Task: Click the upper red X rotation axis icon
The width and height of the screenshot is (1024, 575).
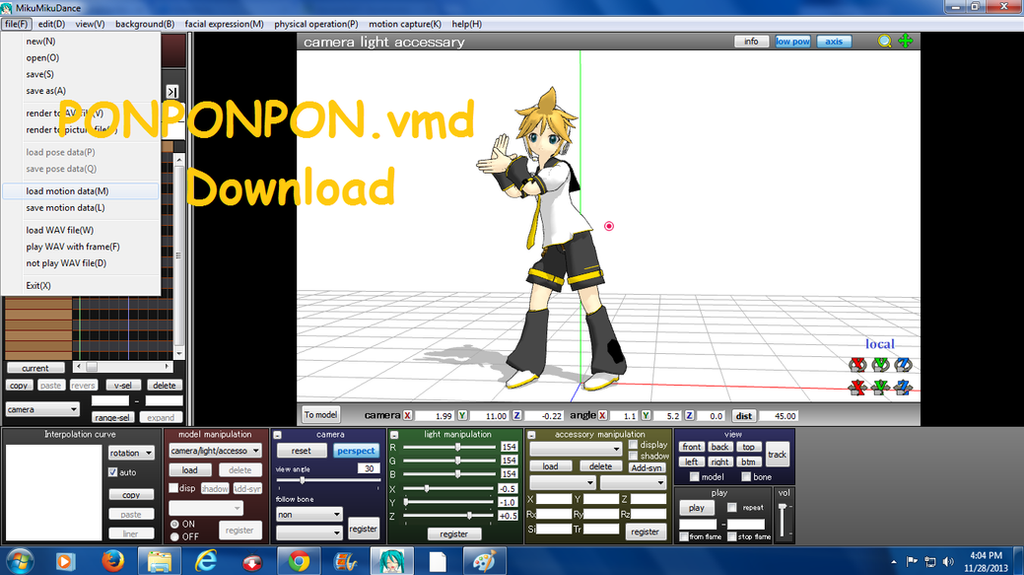Action: pos(857,364)
